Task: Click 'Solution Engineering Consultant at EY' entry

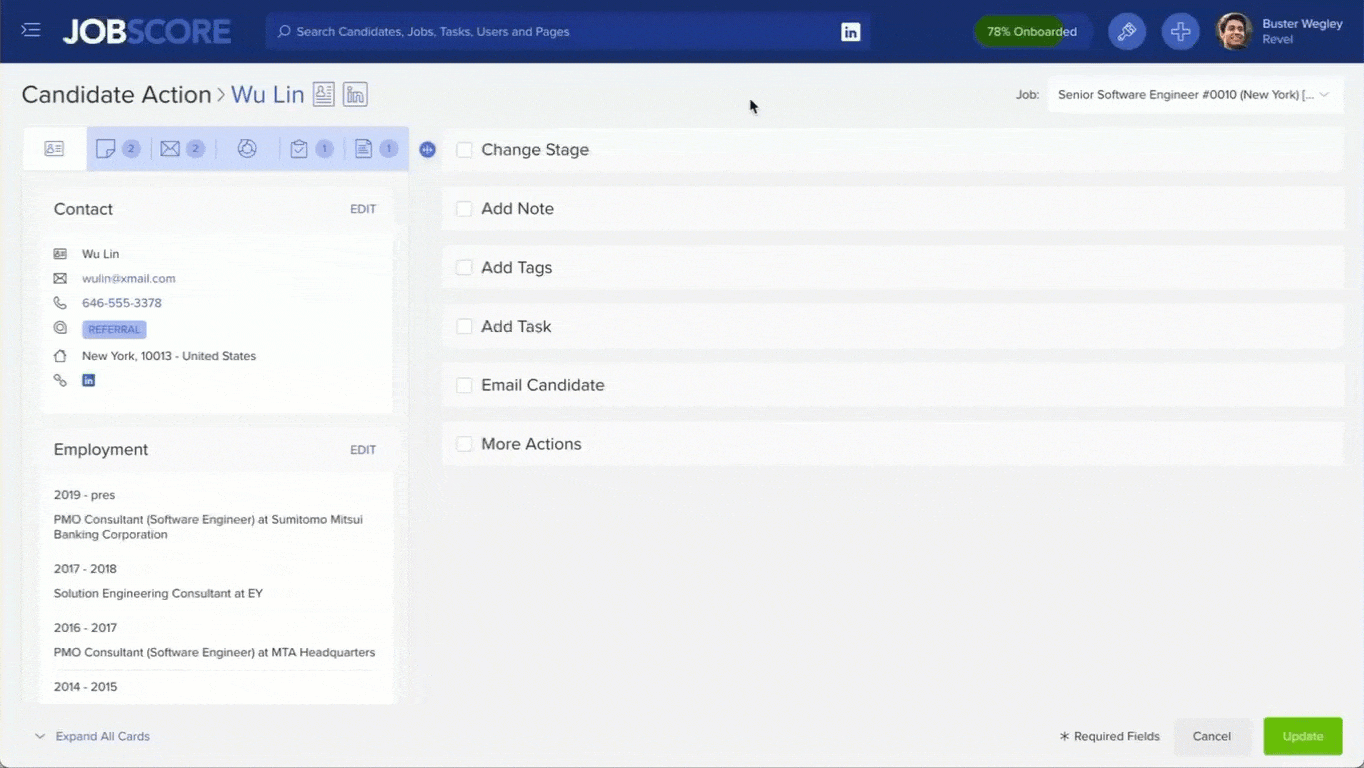Action: click(158, 593)
